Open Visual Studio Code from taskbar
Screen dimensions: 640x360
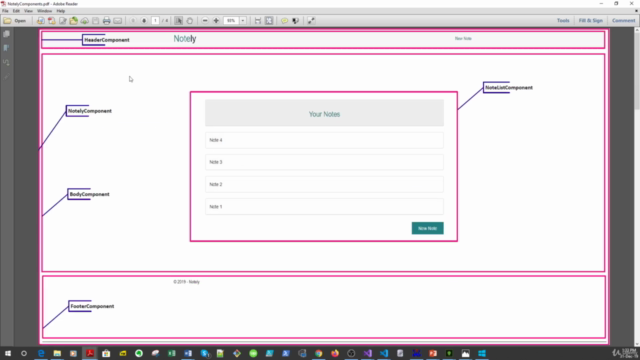point(384,353)
